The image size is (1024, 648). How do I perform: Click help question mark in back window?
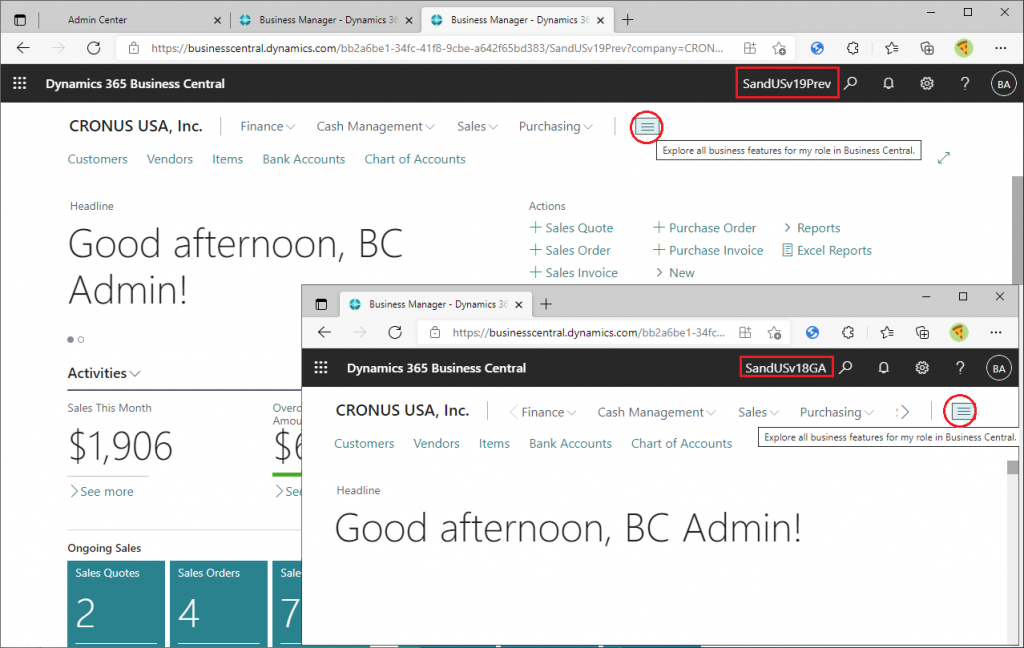click(965, 84)
